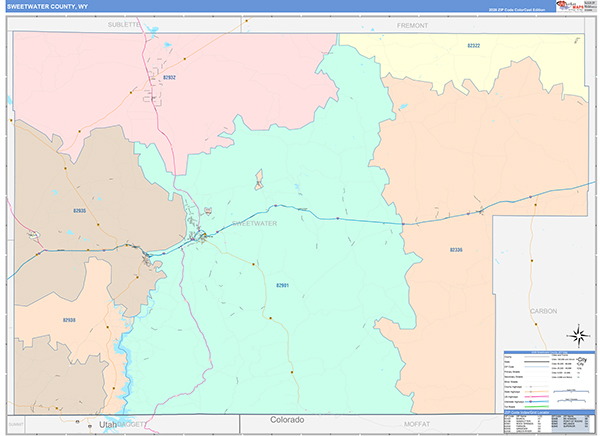Click the SUMMIT county label
600x436 pixels.
click(16, 425)
